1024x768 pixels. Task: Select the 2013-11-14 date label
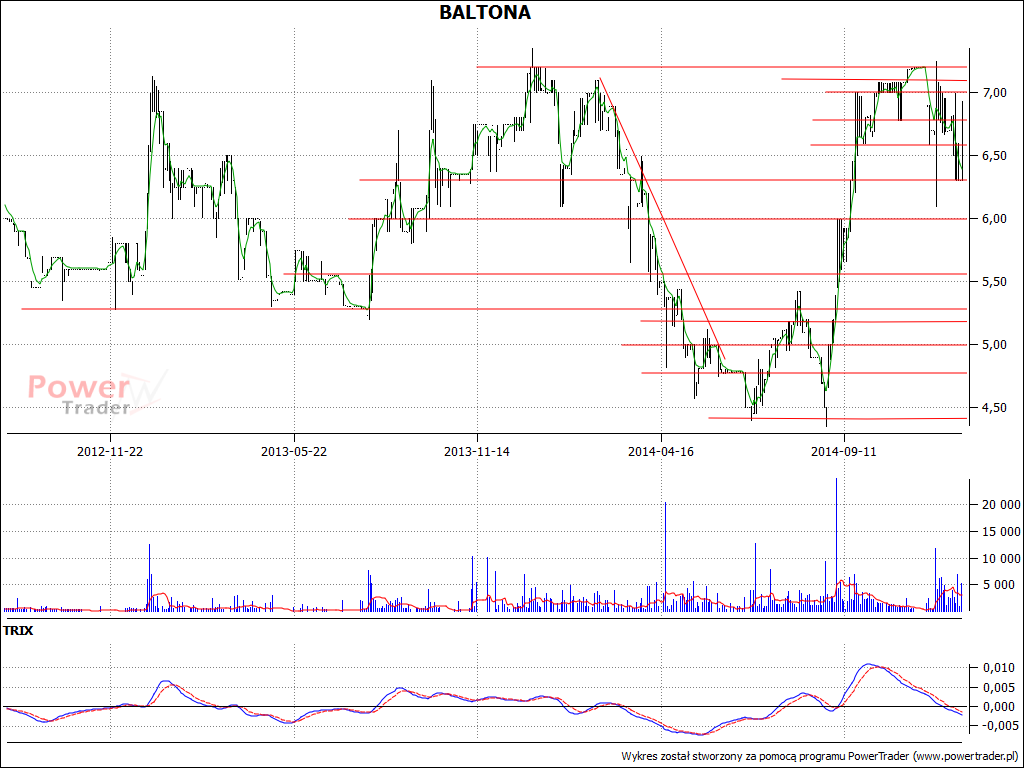click(x=477, y=451)
